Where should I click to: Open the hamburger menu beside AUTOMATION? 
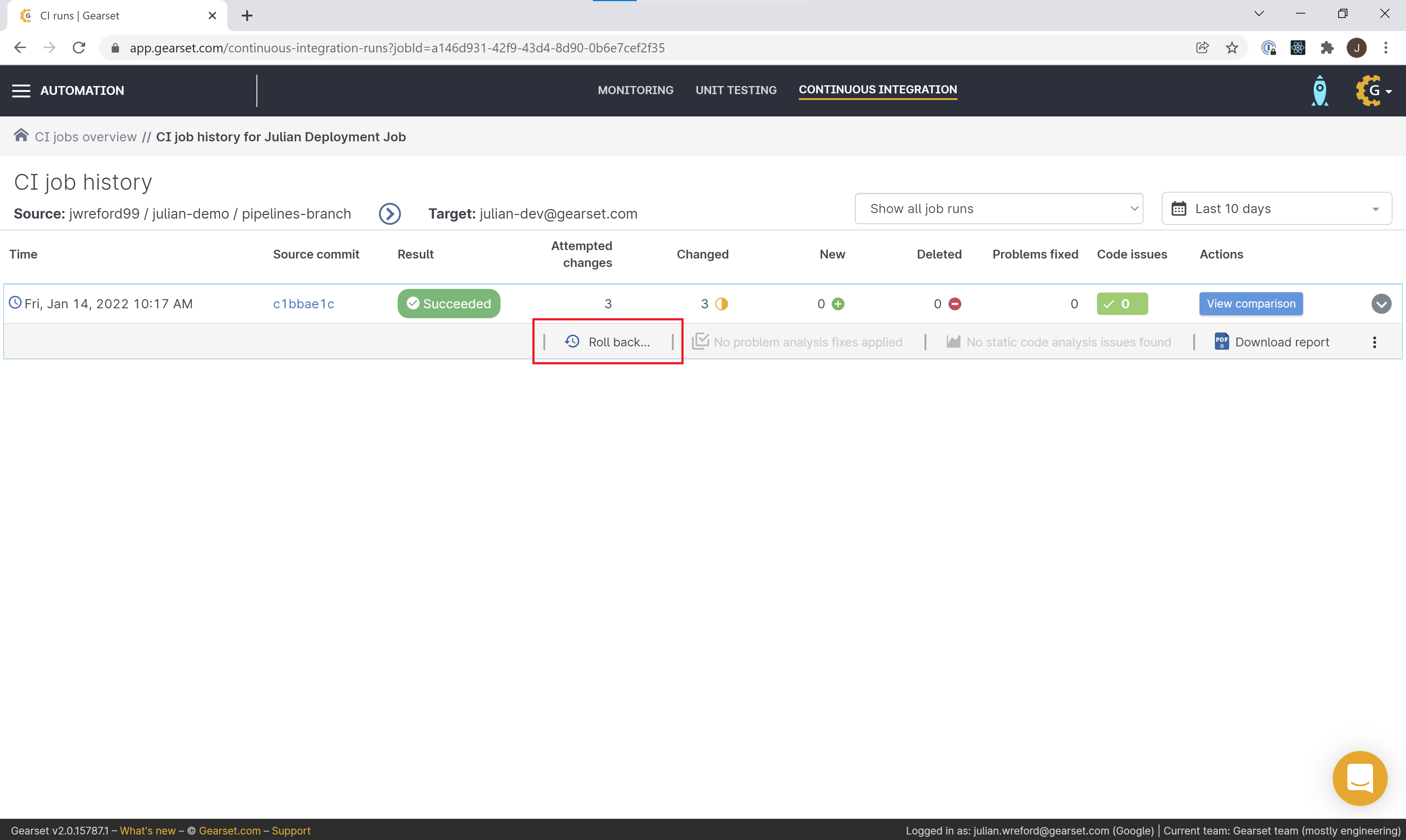pyautogui.click(x=21, y=90)
